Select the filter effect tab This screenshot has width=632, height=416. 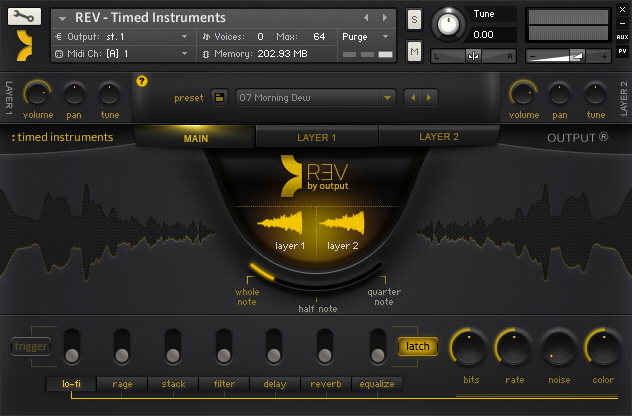click(224, 384)
